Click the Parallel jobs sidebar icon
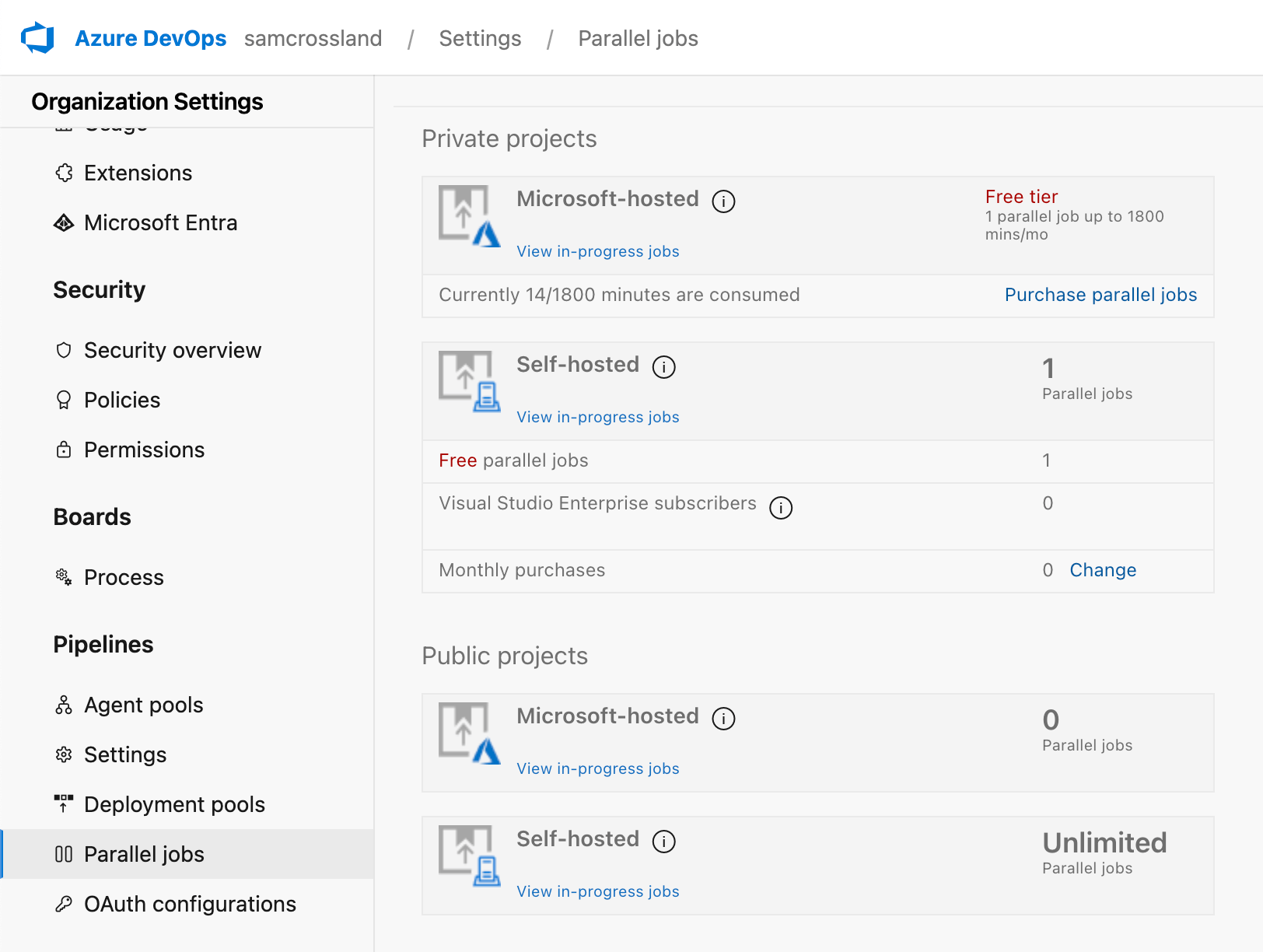The image size is (1263, 952). [x=64, y=854]
